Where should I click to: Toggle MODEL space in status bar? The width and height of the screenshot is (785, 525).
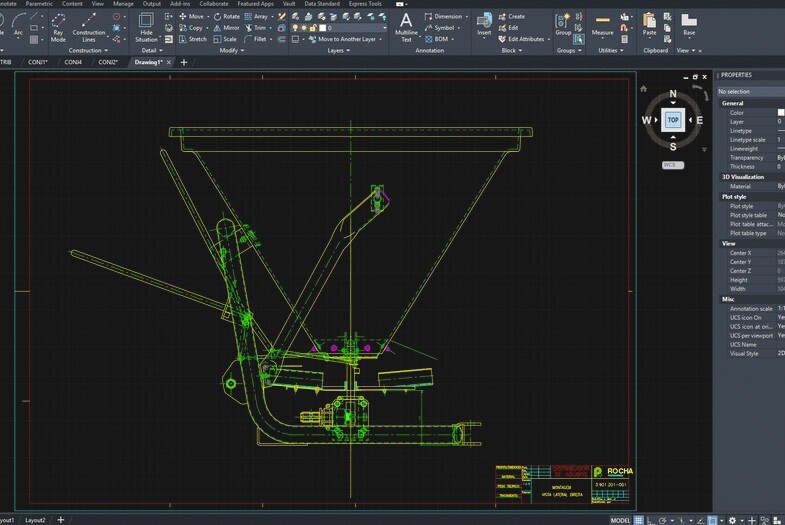point(620,520)
